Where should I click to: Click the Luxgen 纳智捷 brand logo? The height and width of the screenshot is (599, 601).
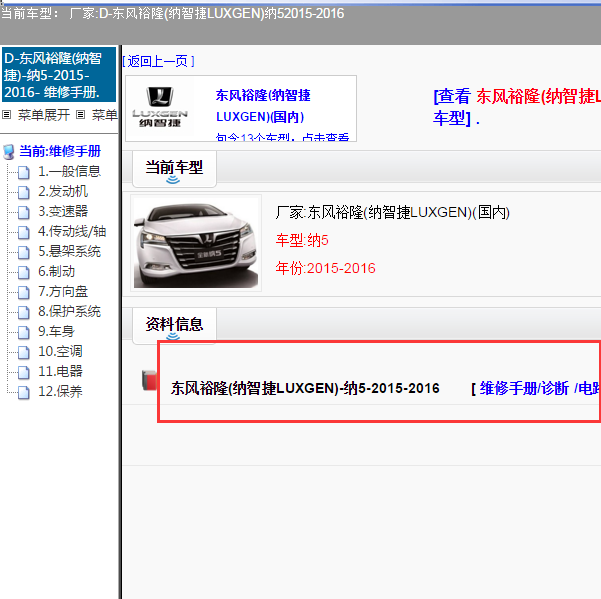(160, 107)
